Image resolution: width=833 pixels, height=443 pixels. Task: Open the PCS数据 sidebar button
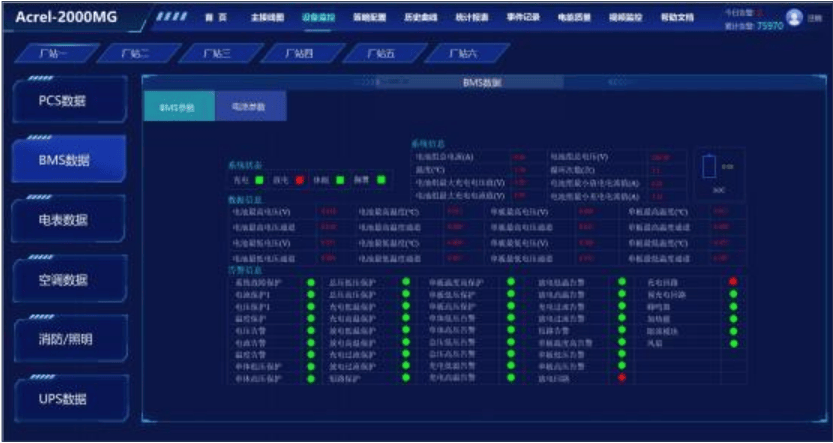[x=70, y=101]
